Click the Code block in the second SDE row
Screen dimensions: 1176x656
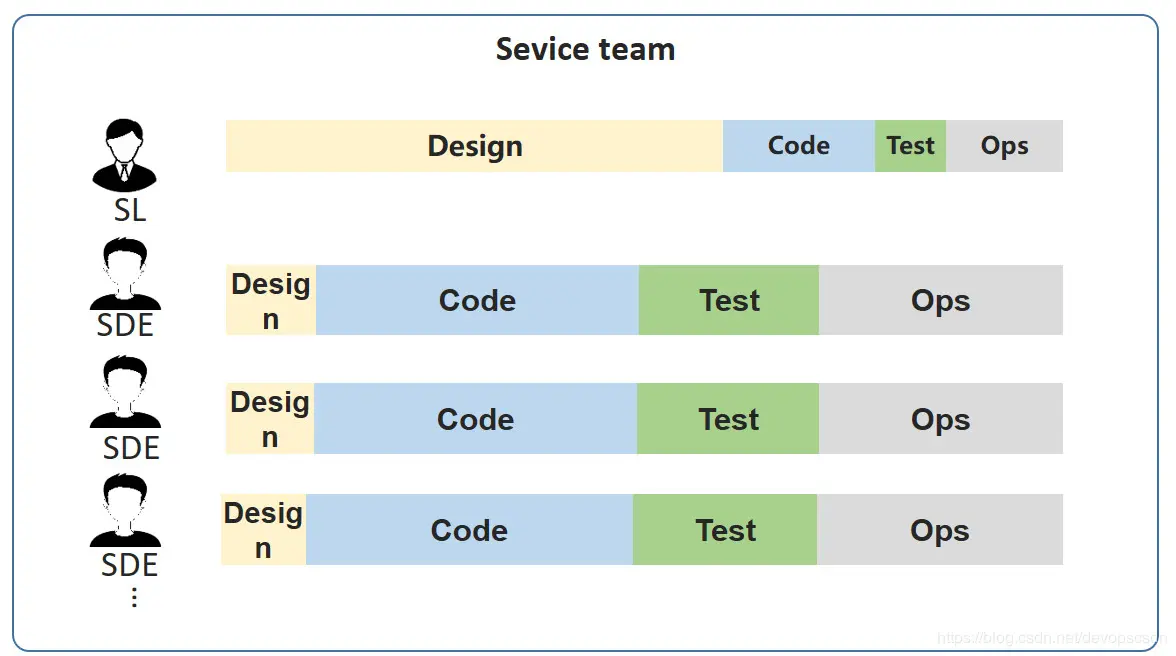click(x=475, y=419)
